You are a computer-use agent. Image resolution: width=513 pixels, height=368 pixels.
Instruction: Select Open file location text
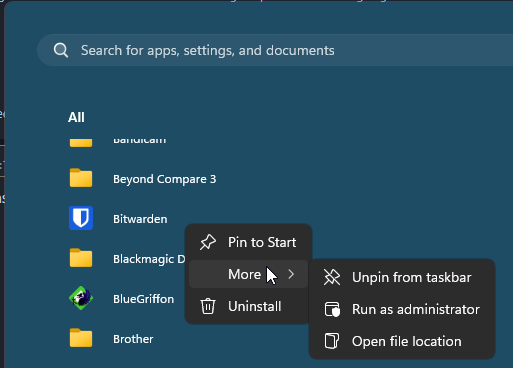click(407, 341)
